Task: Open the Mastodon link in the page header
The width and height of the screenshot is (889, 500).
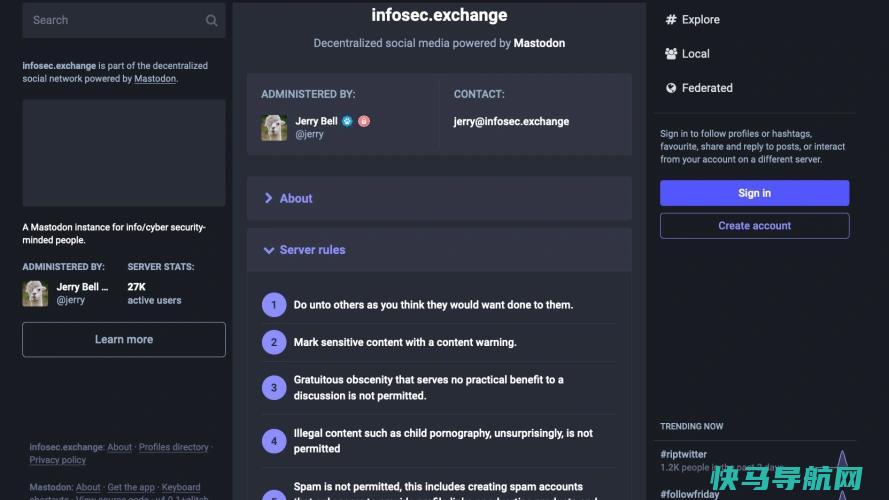Action: click(x=539, y=43)
